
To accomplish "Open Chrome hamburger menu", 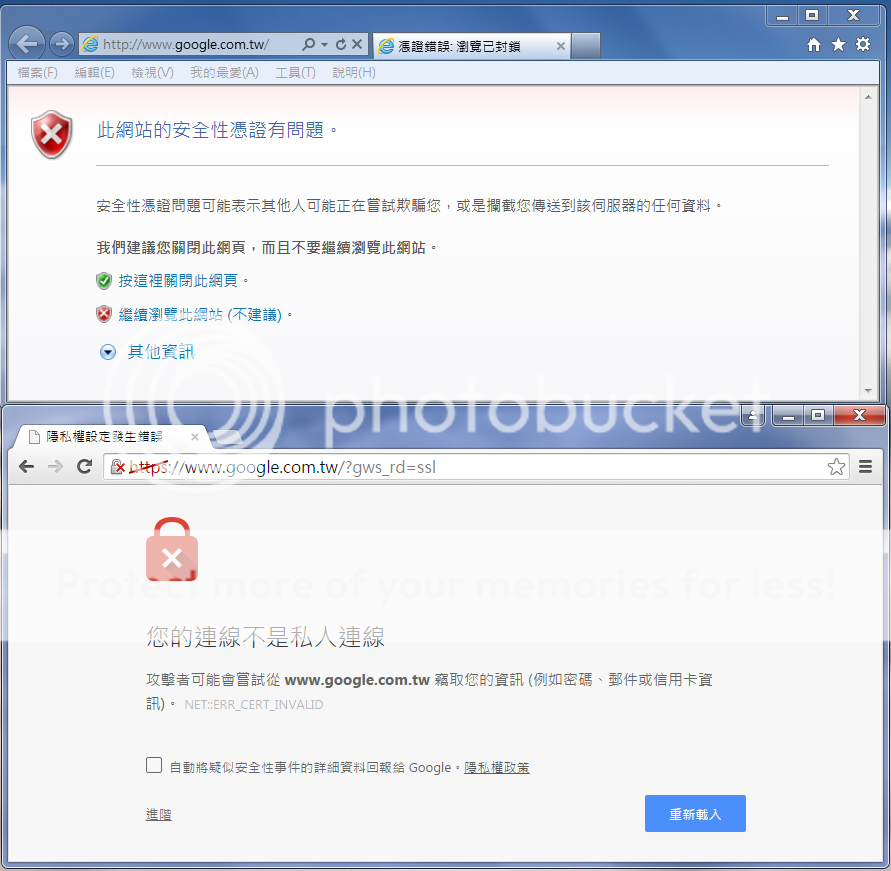I will 866,467.
